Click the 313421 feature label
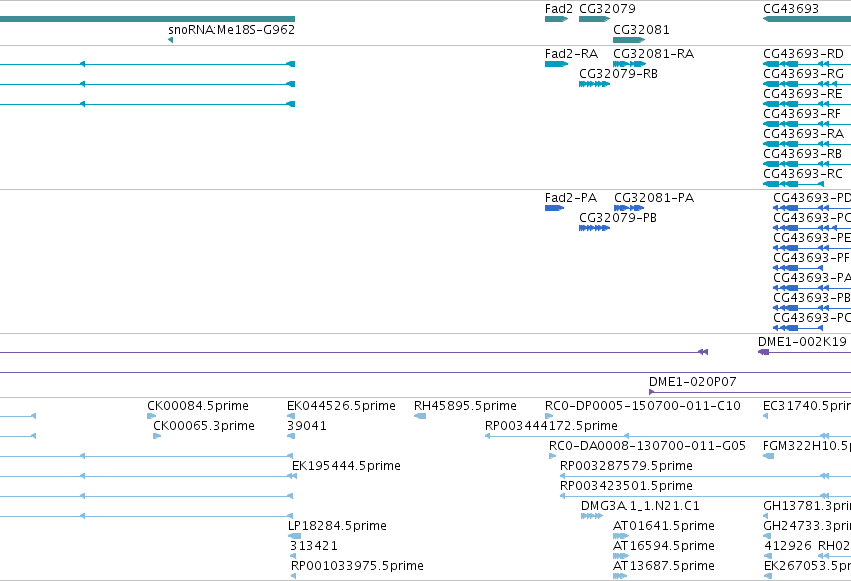 pyautogui.click(x=314, y=546)
